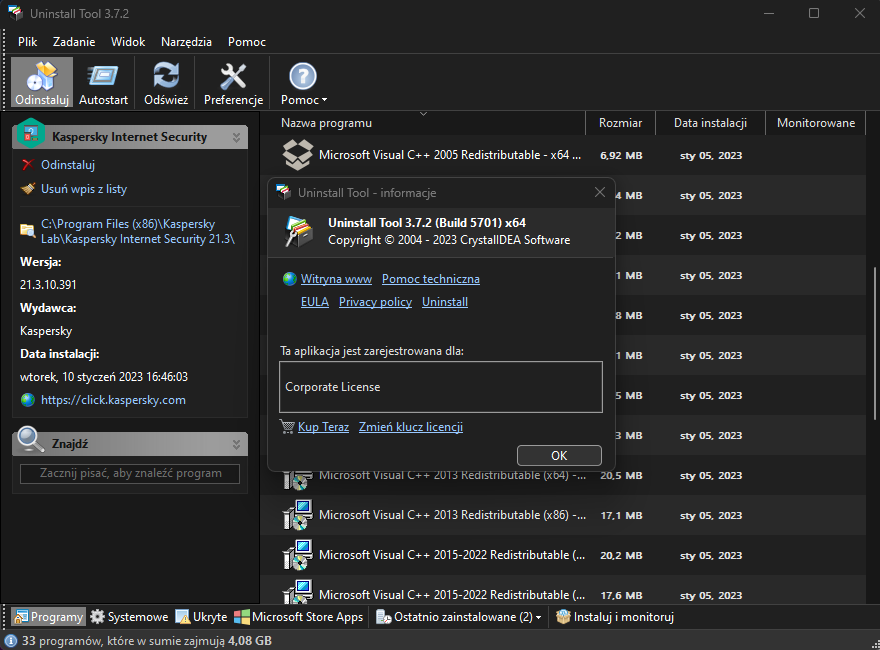Viewport: 880px width, 650px height.
Task: Click globe icon beside click.kaspersky.com
Action: pyautogui.click(x=28, y=400)
